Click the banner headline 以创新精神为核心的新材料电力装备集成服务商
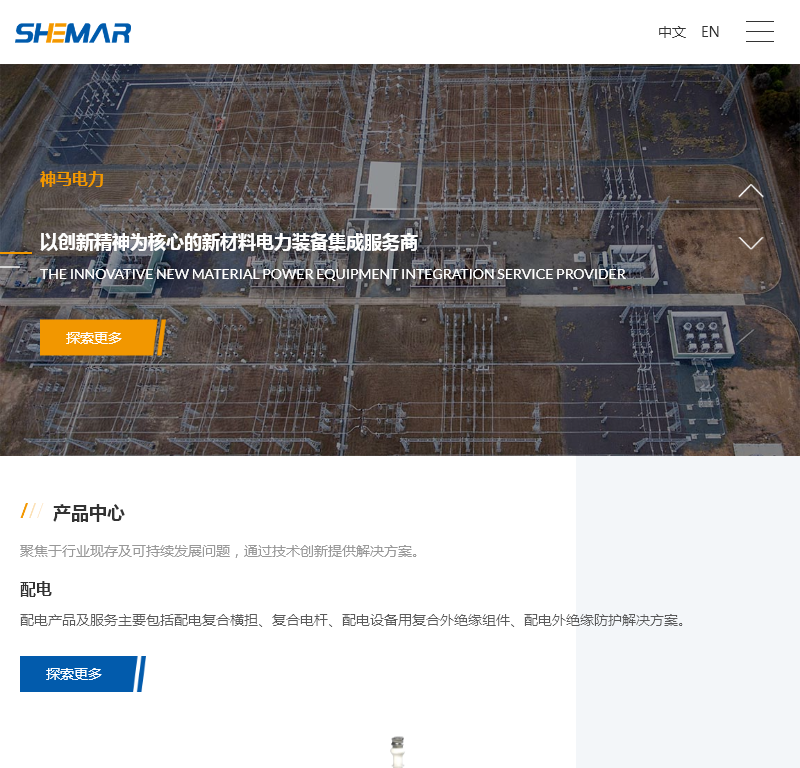The image size is (800, 768). [230, 241]
